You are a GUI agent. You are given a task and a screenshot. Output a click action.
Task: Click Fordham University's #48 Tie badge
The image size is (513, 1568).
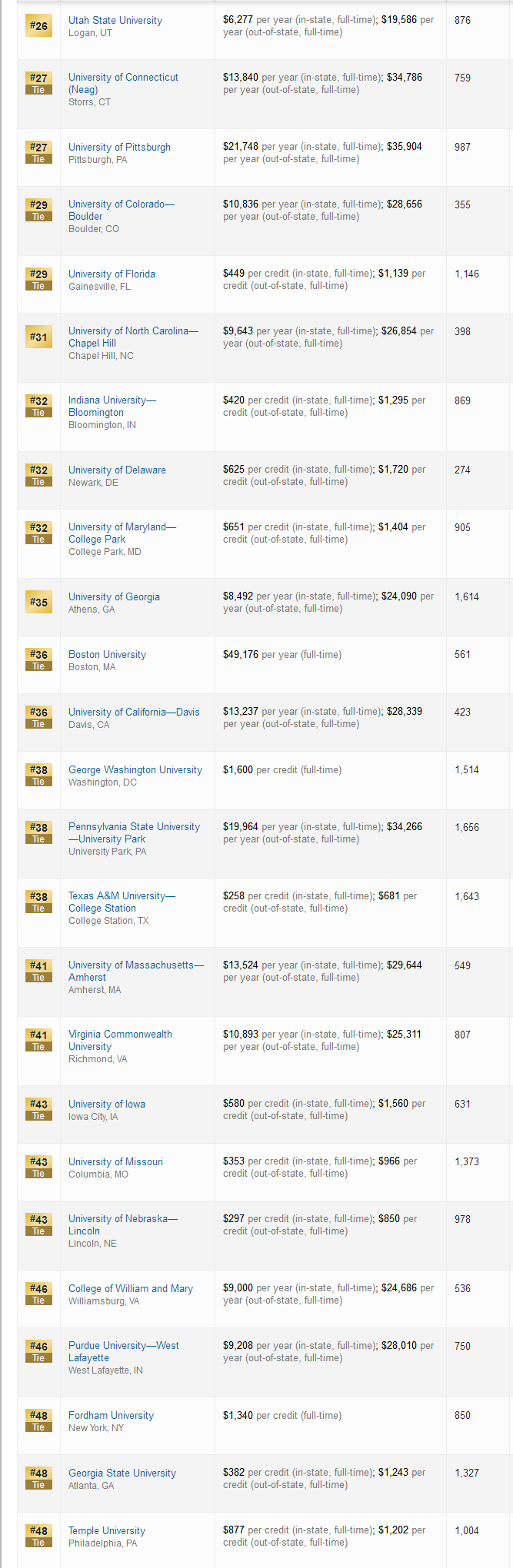click(38, 1420)
